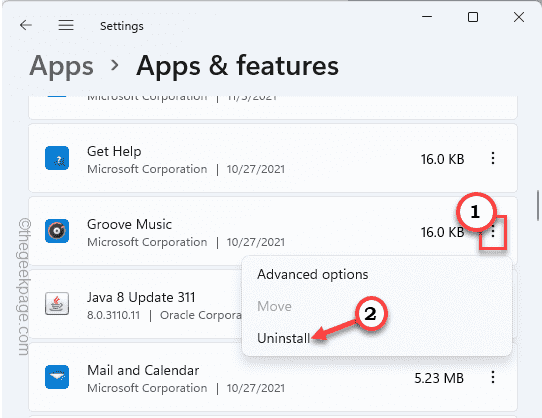Screen dimensions: 542x418
Task: Open more options for Groove Music
Action: [x=493, y=232]
